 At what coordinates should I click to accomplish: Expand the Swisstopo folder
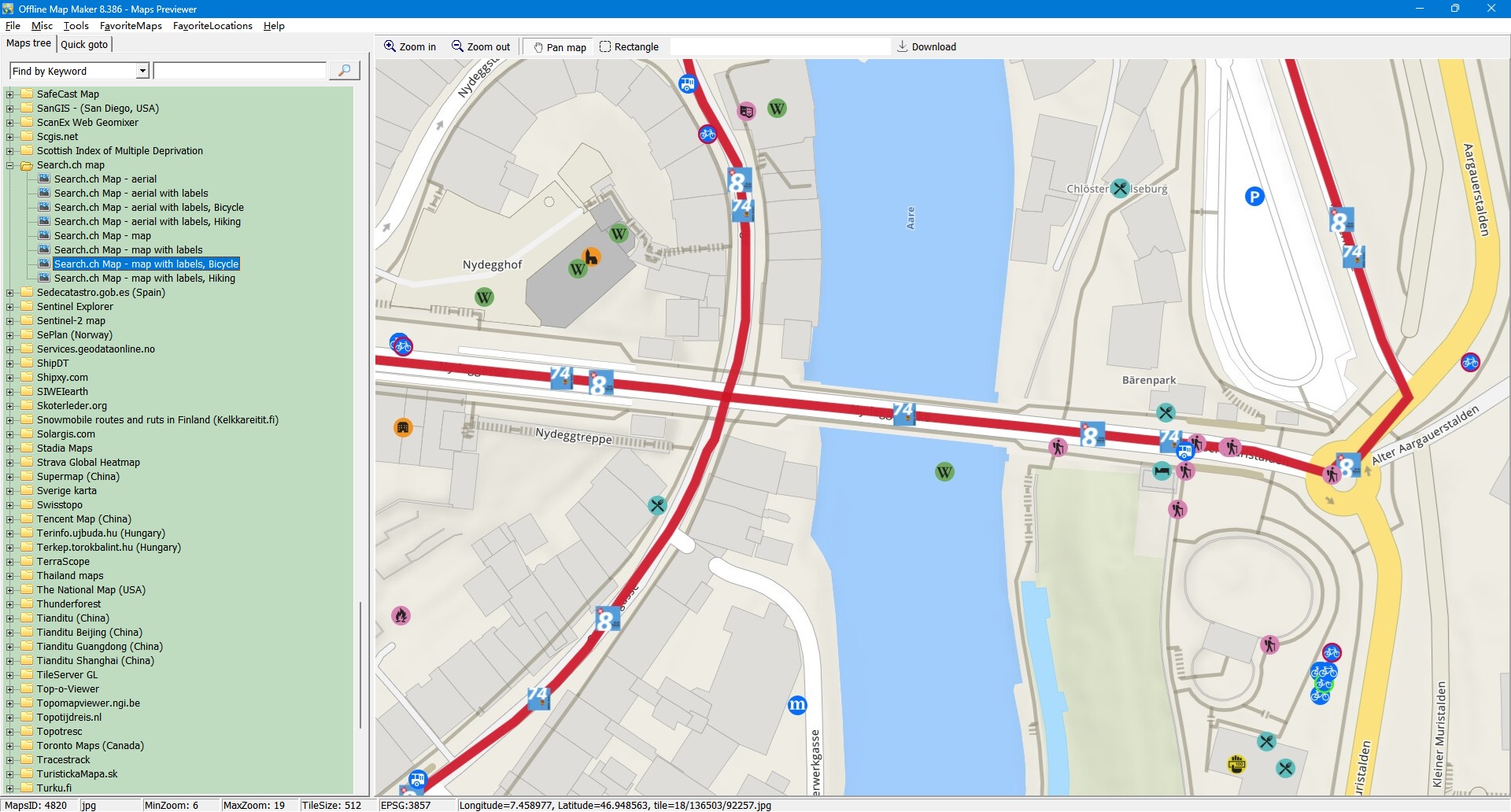[x=10, y=505]
